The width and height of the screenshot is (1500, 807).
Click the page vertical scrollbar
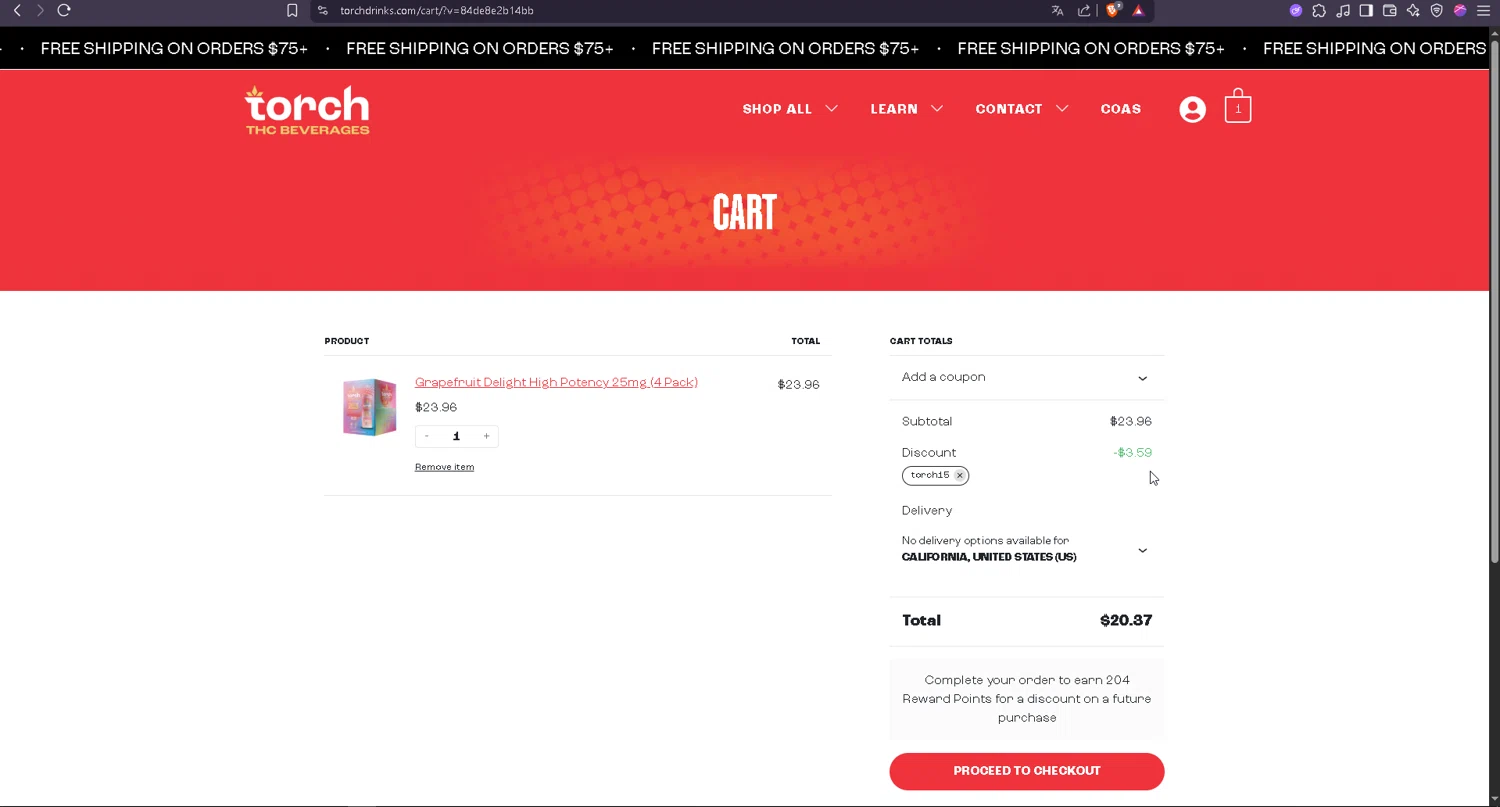click(x=1494, y=300)
